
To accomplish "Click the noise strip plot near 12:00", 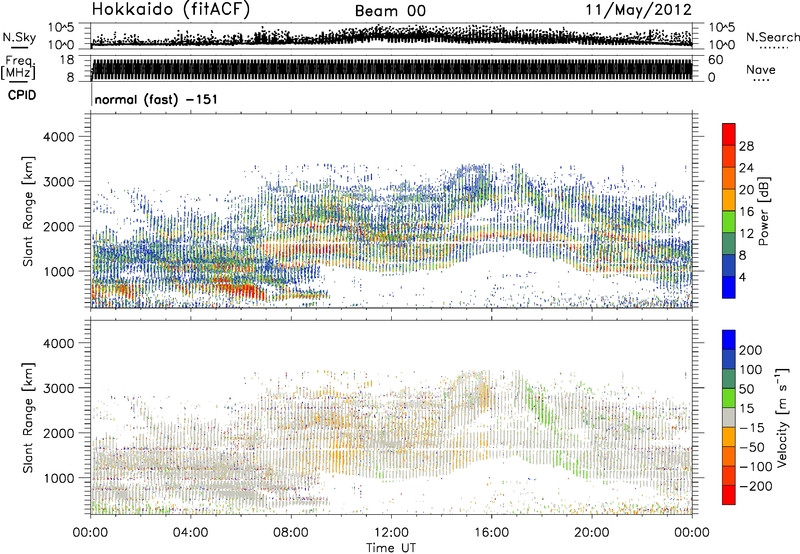I will (x=391, y=36).
